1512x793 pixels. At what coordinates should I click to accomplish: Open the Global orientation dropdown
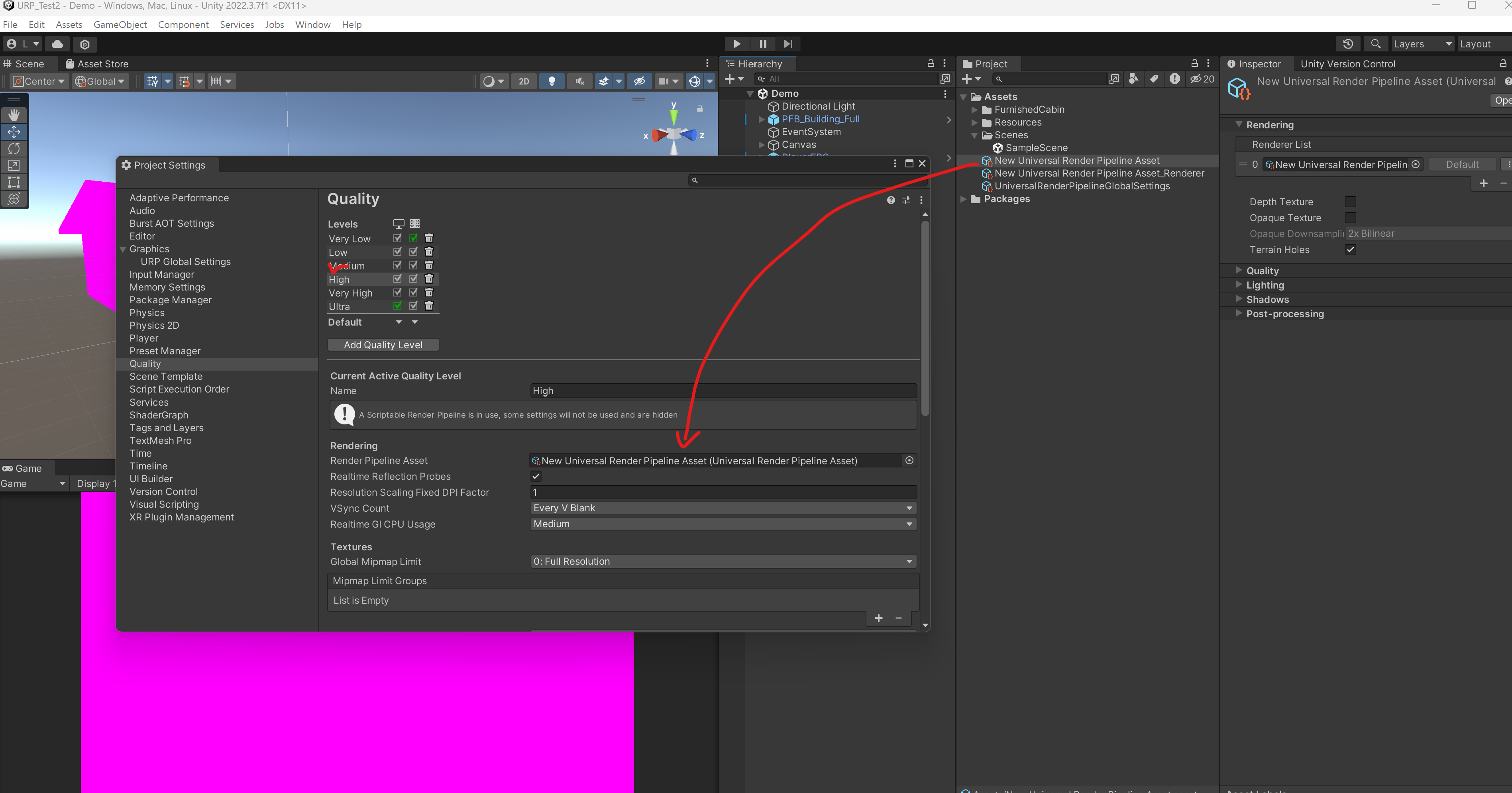[100, 82]
